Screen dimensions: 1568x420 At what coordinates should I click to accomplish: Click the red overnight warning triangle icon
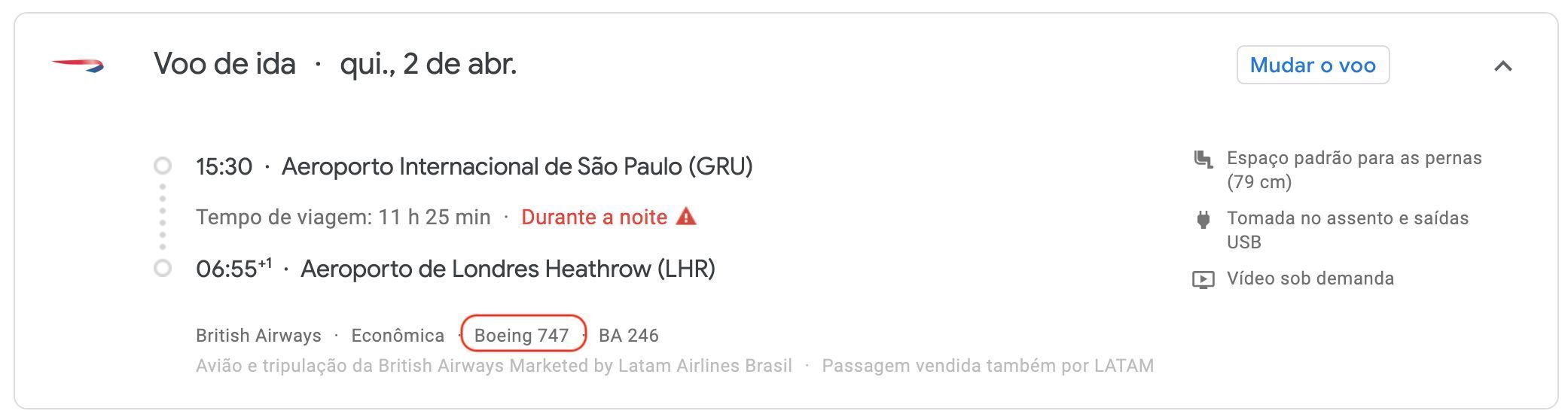point(686,217)
